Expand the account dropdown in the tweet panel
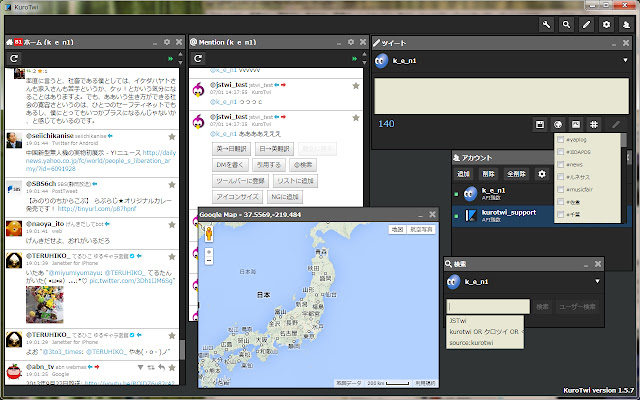The width and height of the screenshot is (640, 400). click(623, 61)
